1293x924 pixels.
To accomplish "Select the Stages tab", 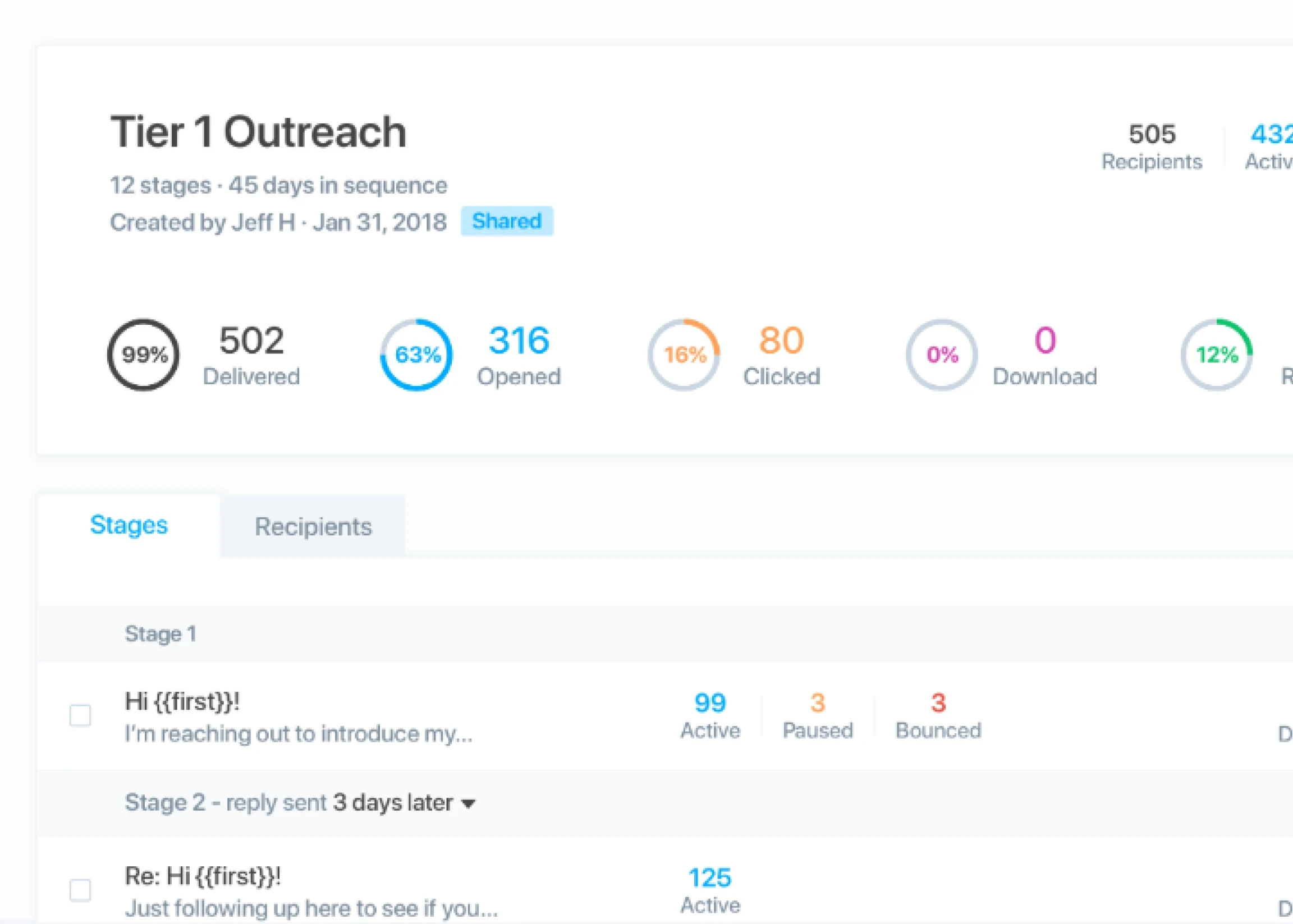I will point(129,525).
